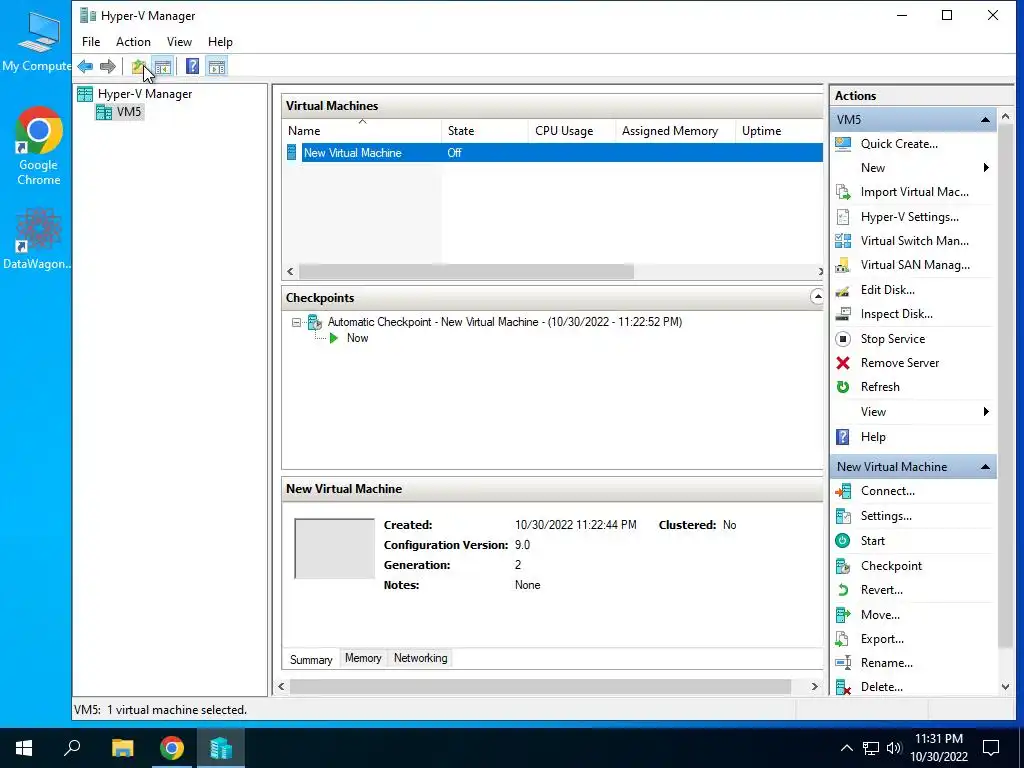
Task: Click the Connect icon
Action: point(843,491)
